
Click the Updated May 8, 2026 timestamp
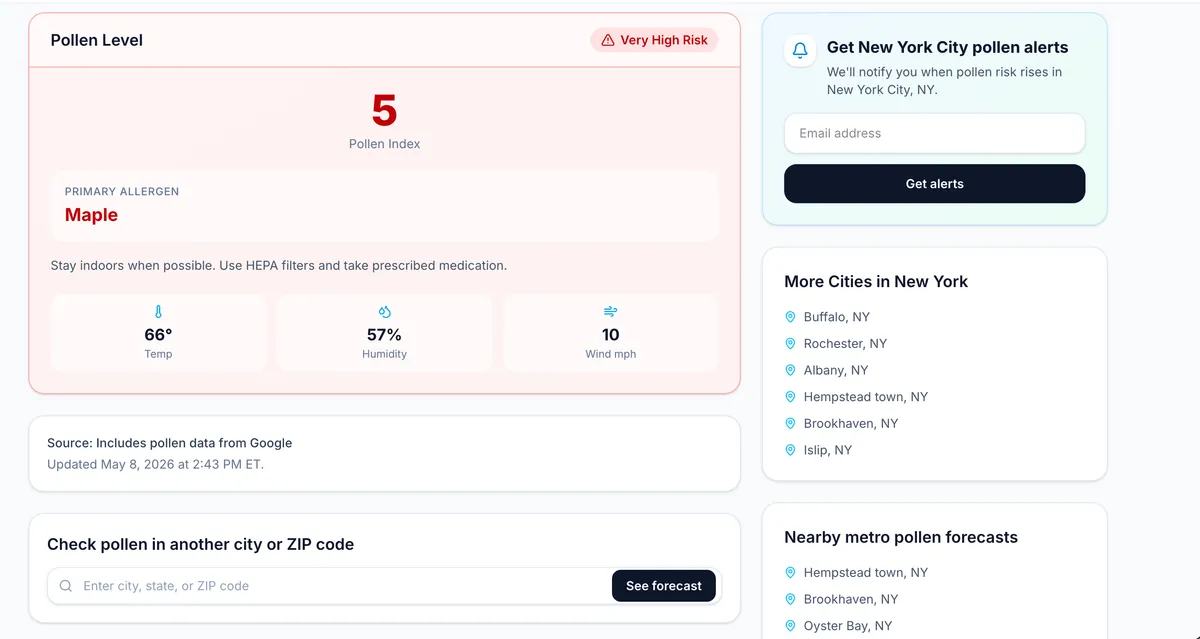tap(155, 464)
